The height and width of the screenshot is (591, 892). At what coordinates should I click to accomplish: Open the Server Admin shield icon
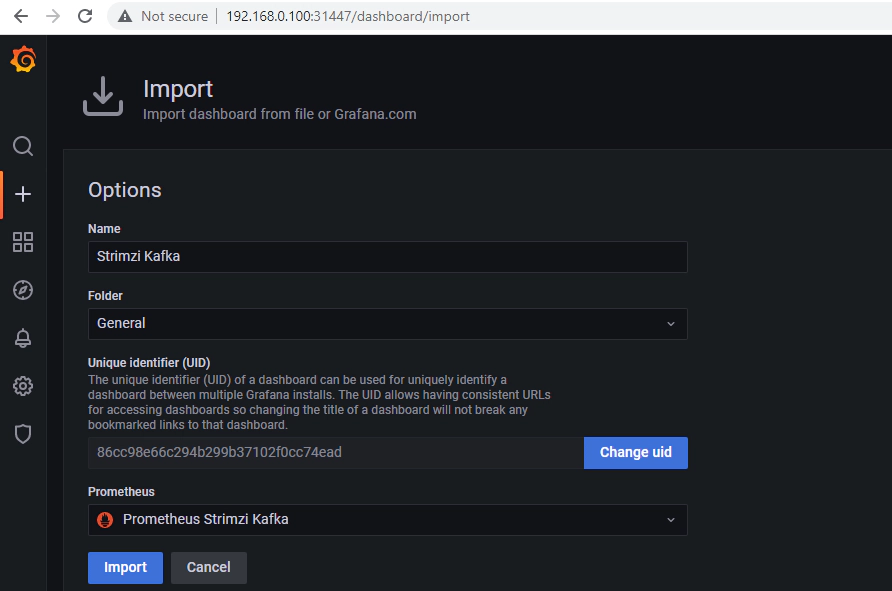23,434
